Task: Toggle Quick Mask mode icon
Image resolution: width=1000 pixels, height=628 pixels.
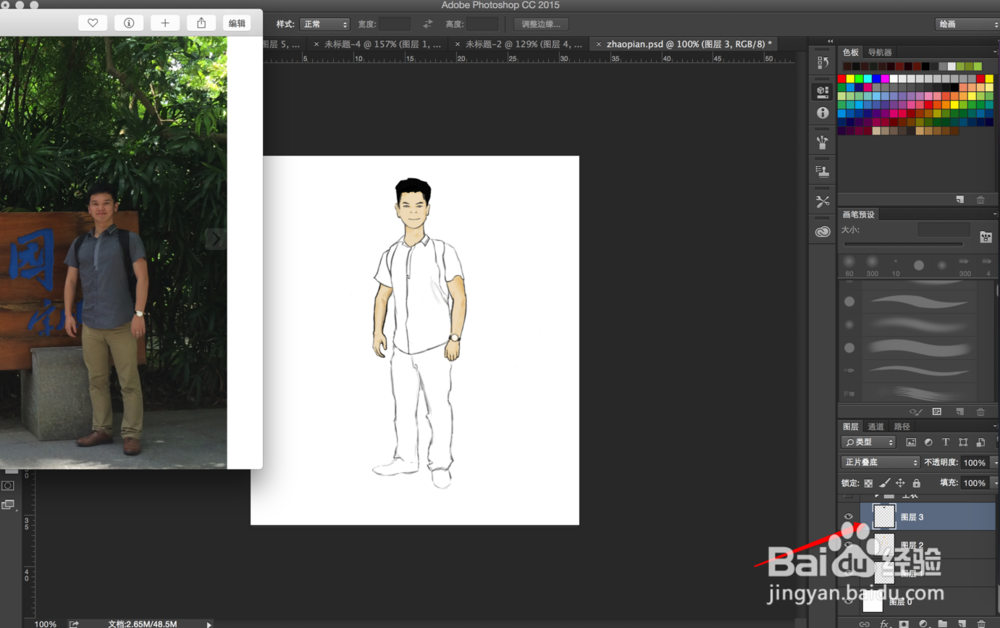Action: click(8, 486)
